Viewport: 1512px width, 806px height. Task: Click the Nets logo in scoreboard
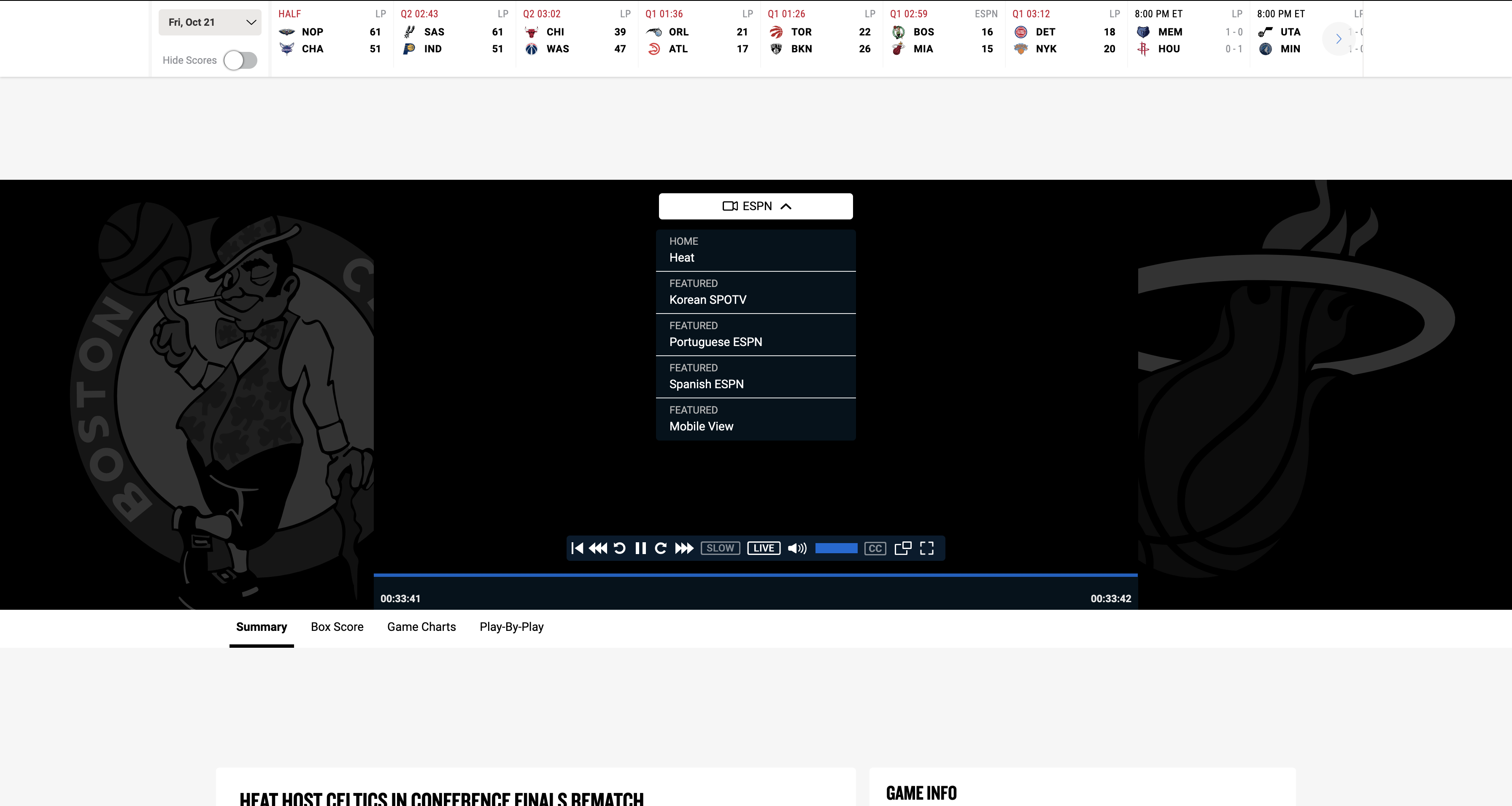[776, 49]
